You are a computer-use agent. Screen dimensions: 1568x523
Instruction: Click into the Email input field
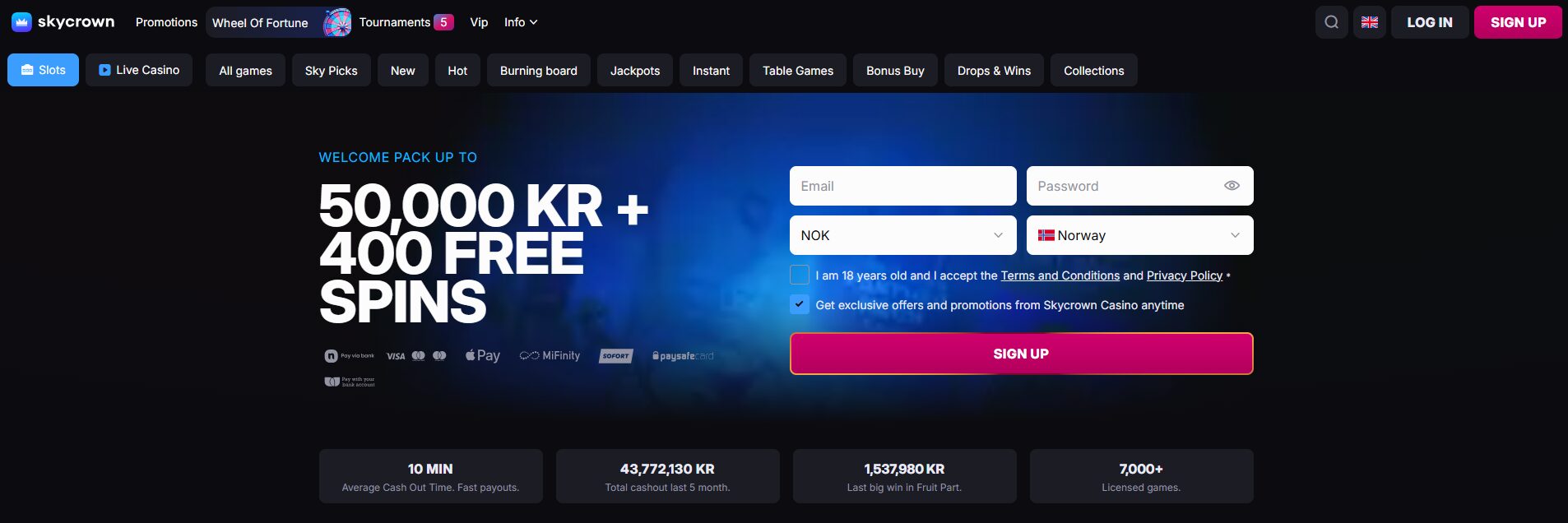(903, 186)
